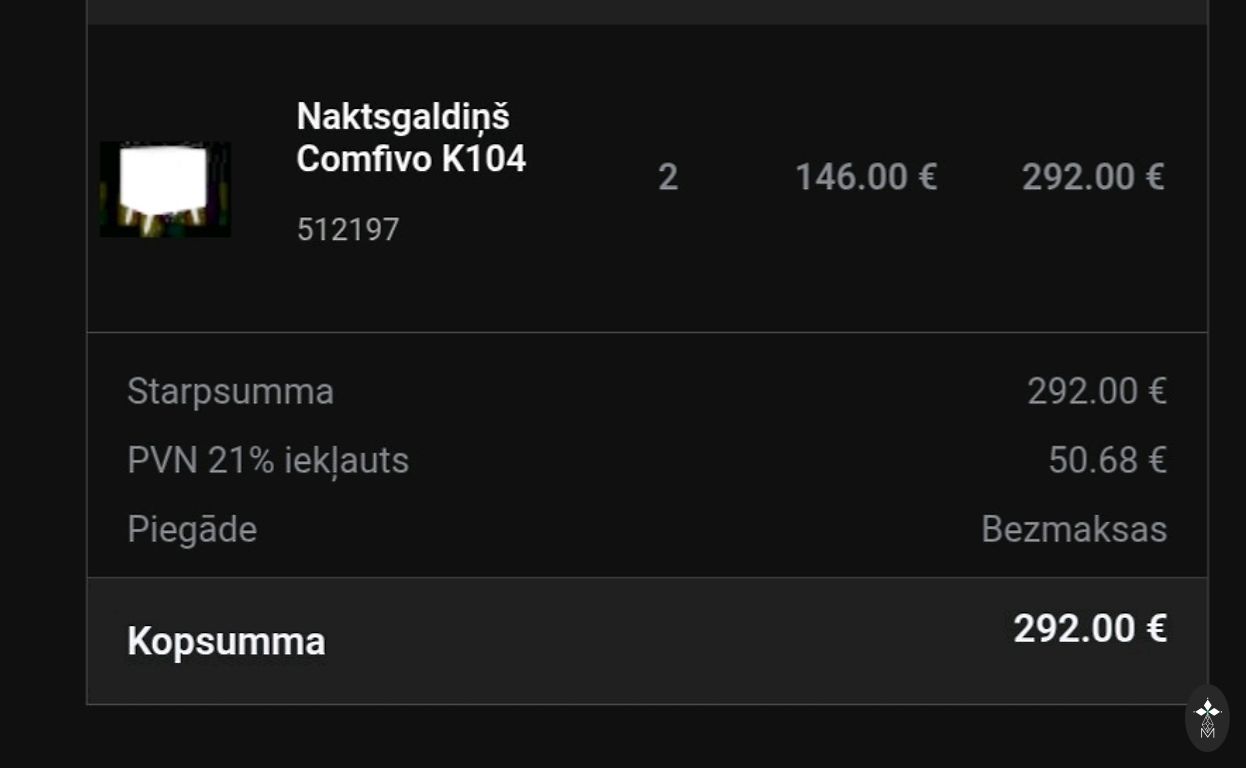Click the Bezmaksas delivery value
Image resolution: width=1246 pixels, height=768 pixels.
click(x=1073, y=529)
